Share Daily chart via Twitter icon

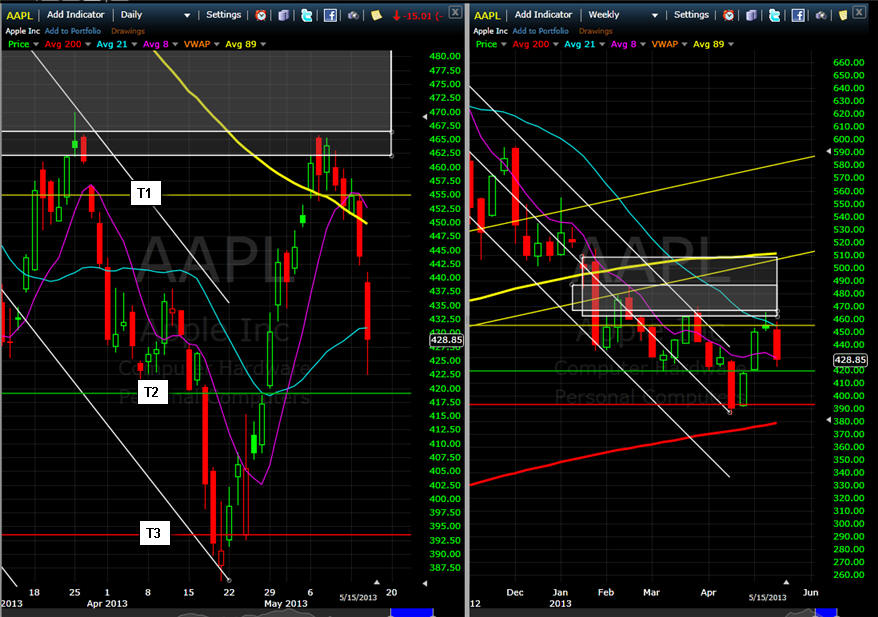point(306,15)
